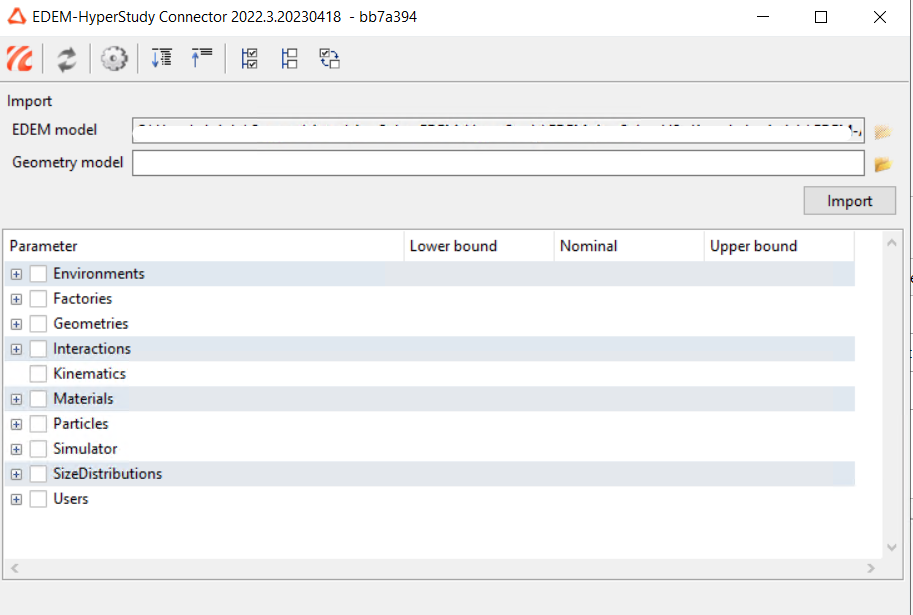
Task: Tick the Materials checkbox
Action: 38,399
